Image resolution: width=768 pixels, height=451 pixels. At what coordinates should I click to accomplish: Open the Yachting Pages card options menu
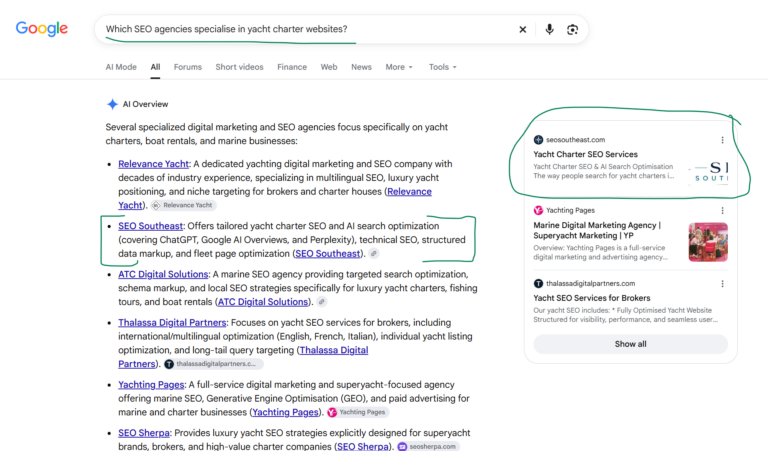point(722,211)
